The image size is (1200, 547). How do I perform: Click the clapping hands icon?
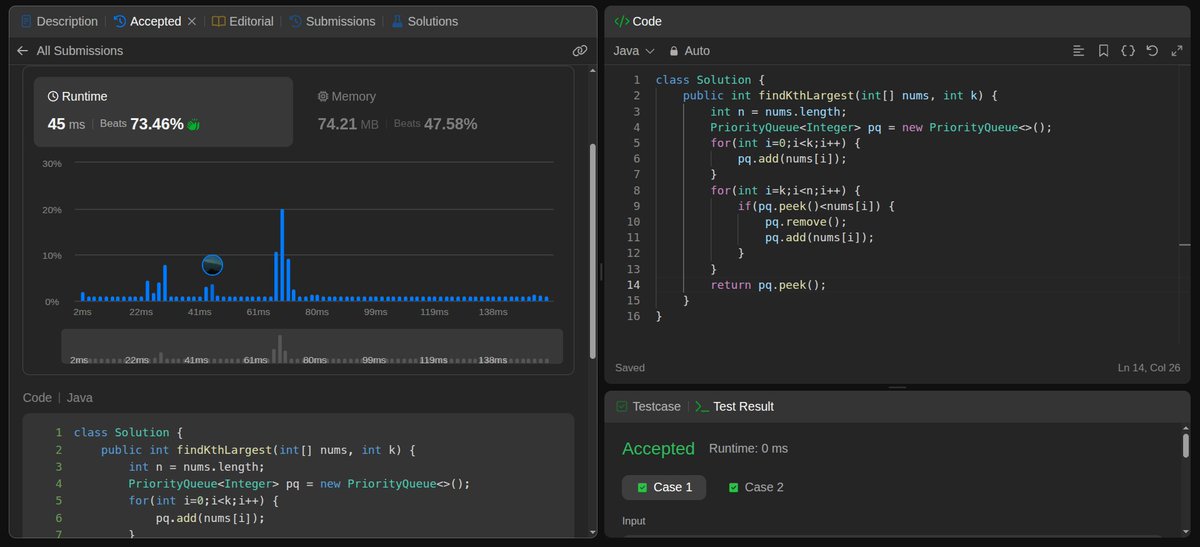[194, 124]
